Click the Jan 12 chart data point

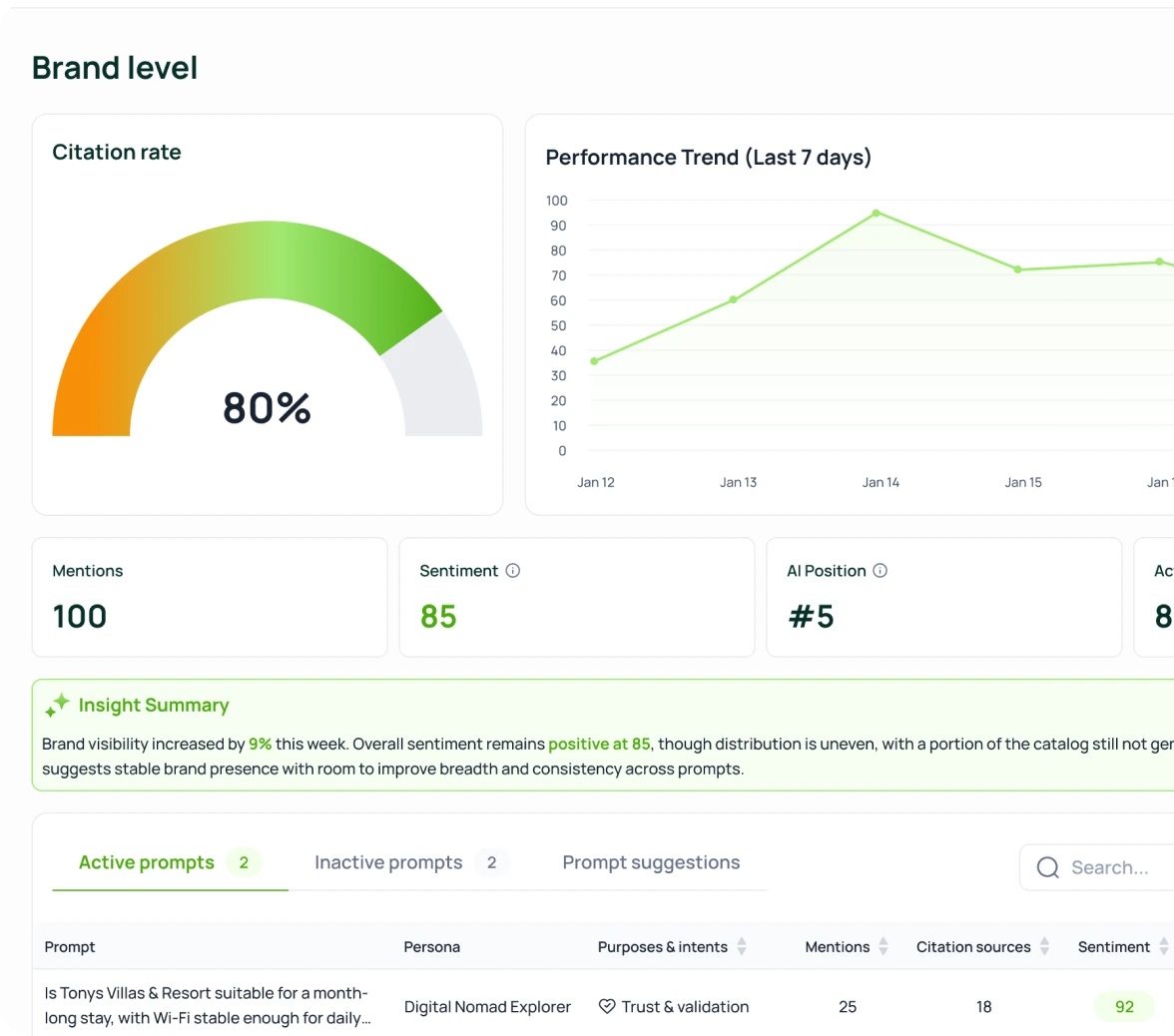tap(594, 361)
